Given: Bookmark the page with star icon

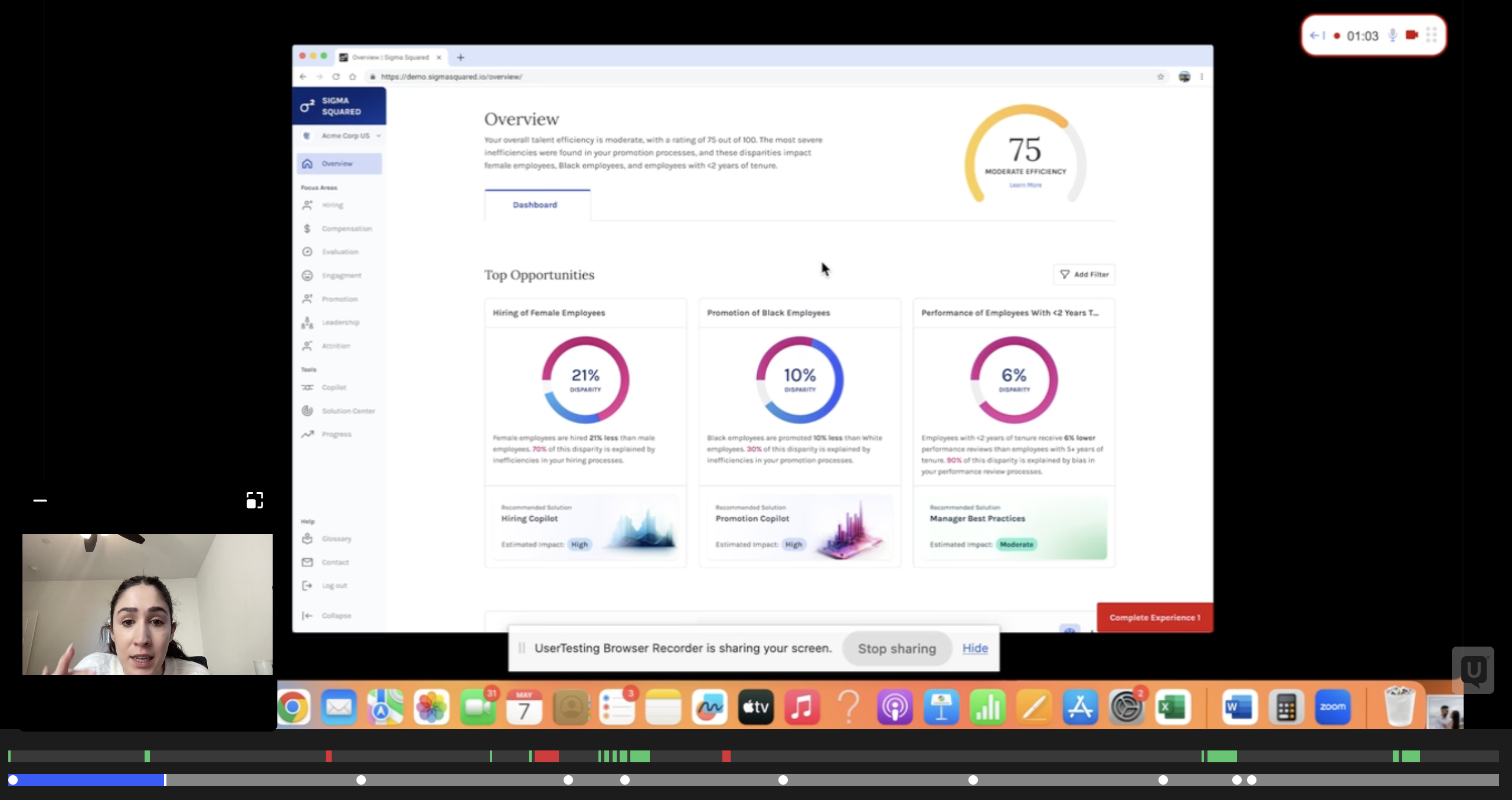Looking at the screenshot, I should point(1160,77).
